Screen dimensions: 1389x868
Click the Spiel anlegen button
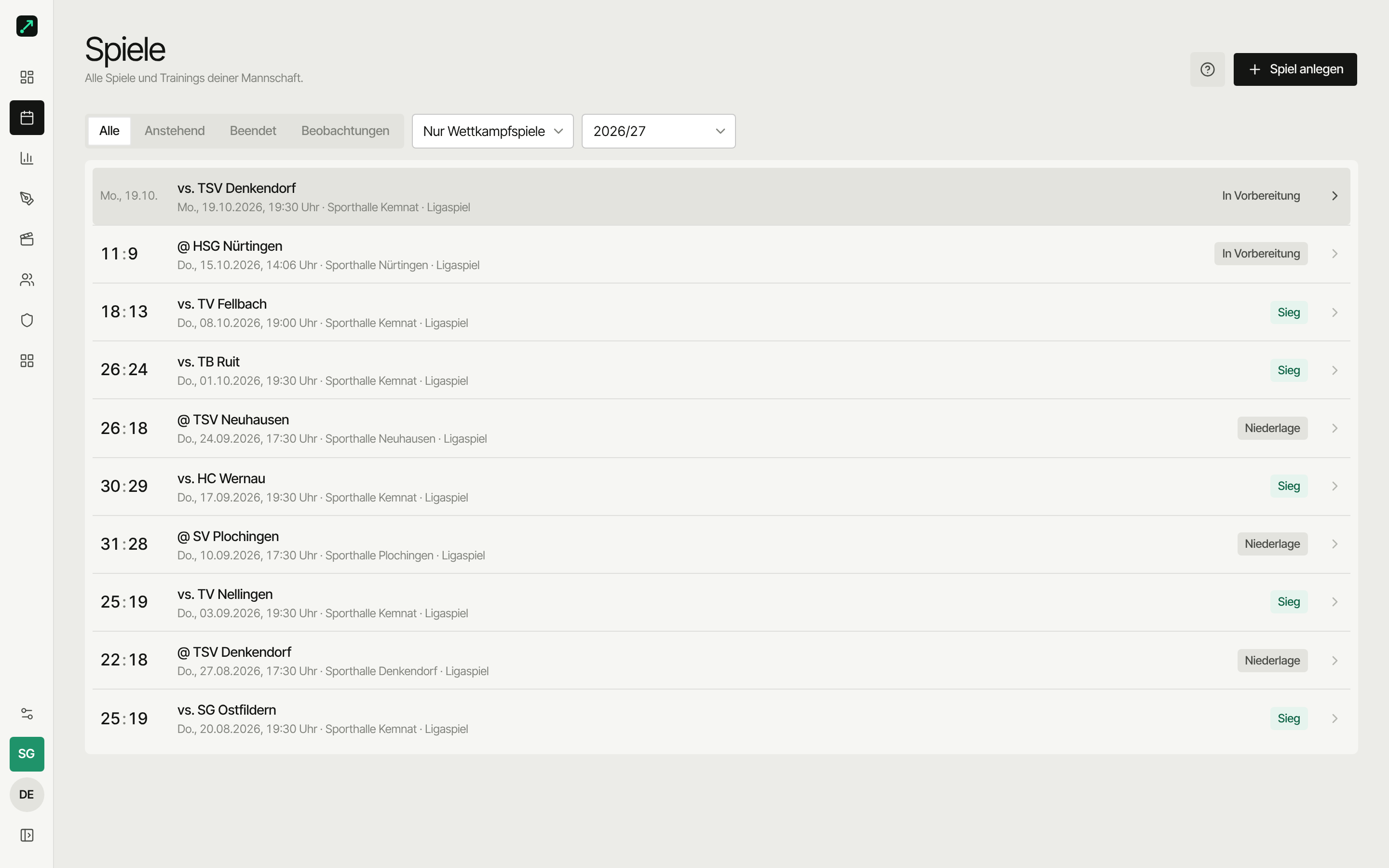[x=1295, y=69]
